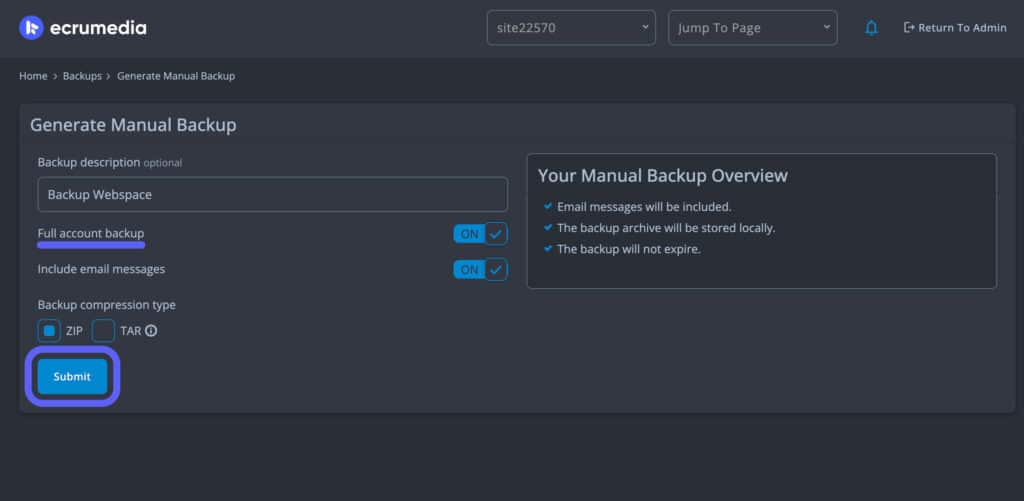The height and width of the screenshot is (501, 1024).
Task: Click the Generate Manual Backup breadcrumb
Action: click(x=176, y=76)
